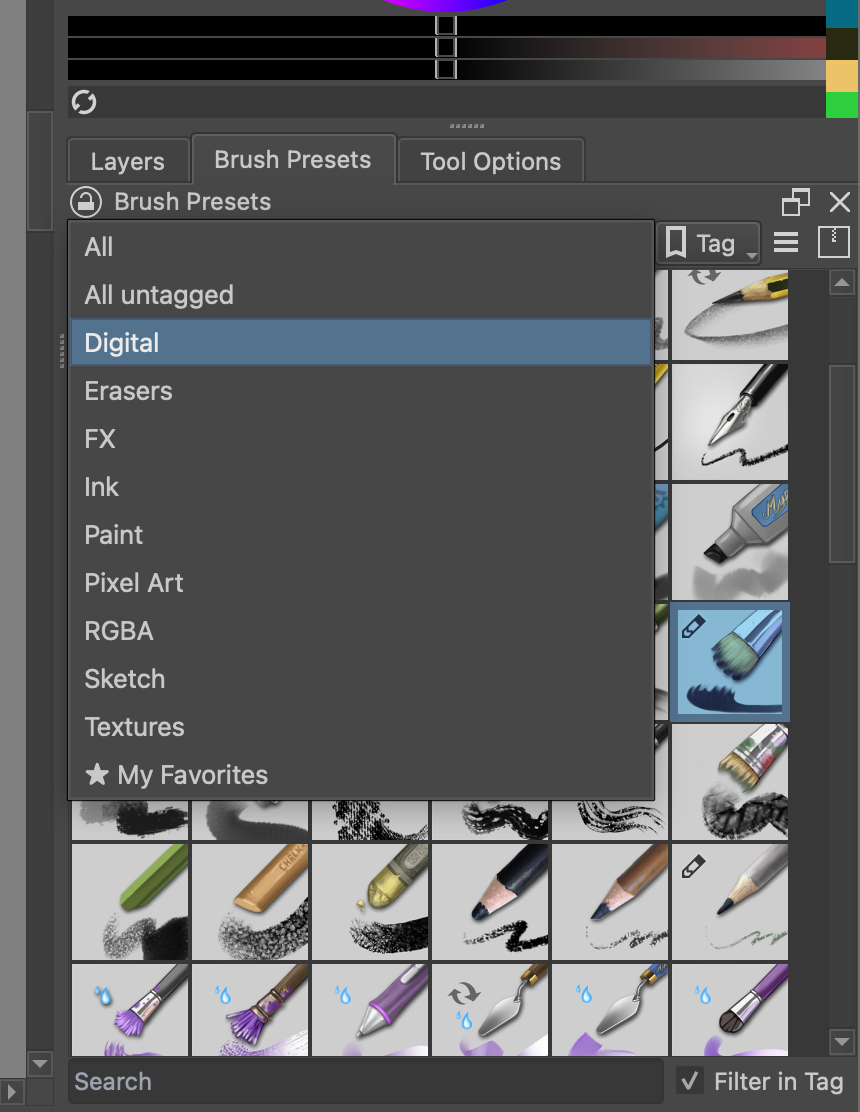860x1112 pixels.
Task: Switch to the Layers tab
Action: pyautogui.click(x=128, y=162)
